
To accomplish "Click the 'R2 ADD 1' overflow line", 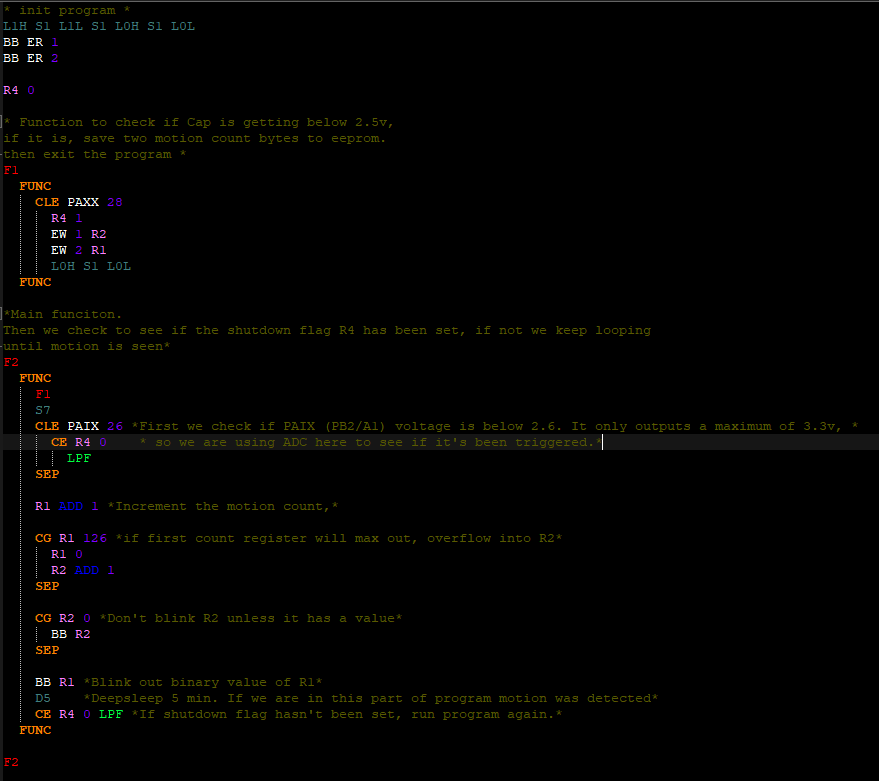I will coord(83,570).
